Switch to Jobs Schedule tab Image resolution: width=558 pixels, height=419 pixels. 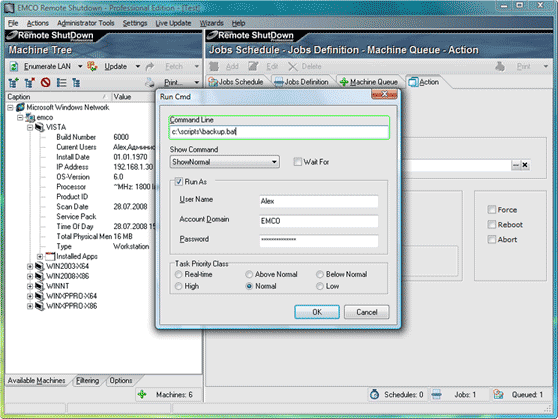[236, 82]
